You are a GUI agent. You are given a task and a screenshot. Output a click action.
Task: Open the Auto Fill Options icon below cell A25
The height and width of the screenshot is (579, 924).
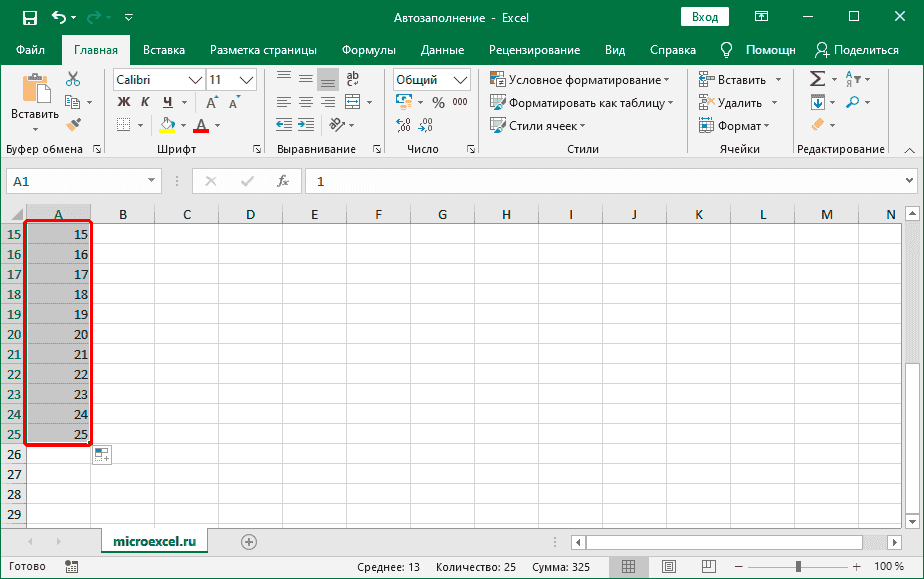[101, 456]
